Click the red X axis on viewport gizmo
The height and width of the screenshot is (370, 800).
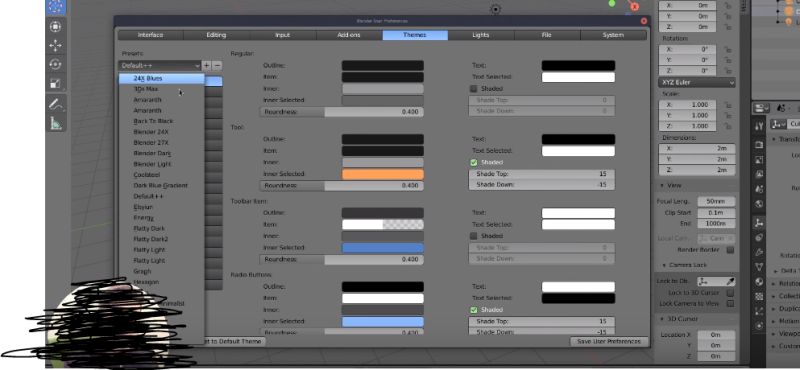(634, 7)
